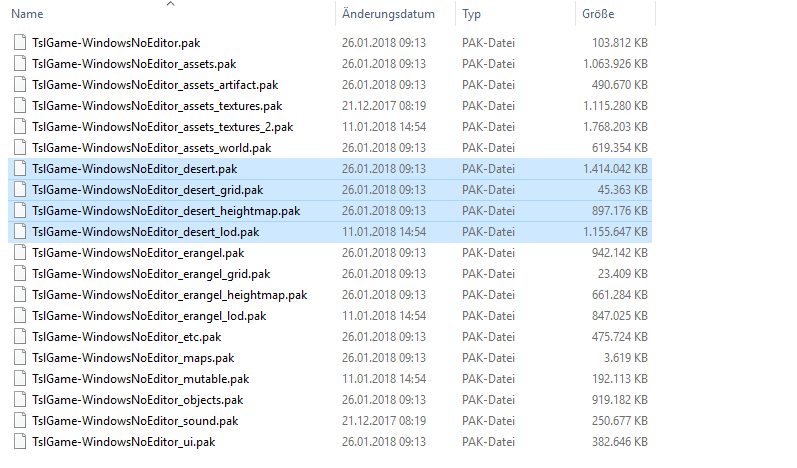
Task: Click size value 250.677 KB
Action: point(620,421)
